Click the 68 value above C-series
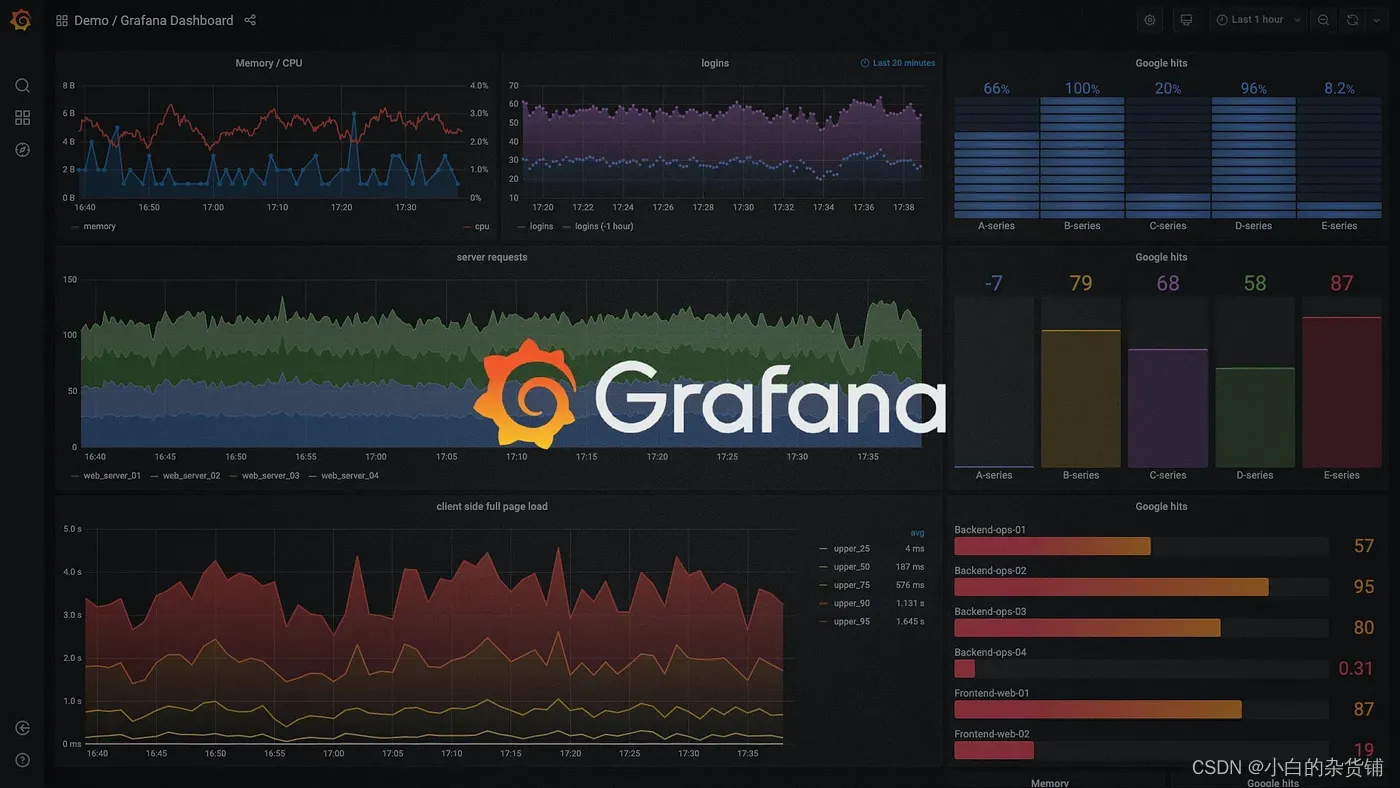Image resolution: width=1400 pixels, height=788 pixels. pos(1168,283)
